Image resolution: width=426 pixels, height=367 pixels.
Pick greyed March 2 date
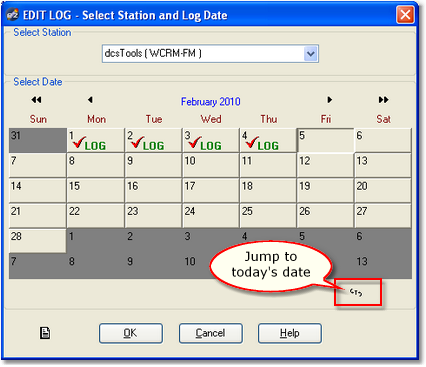tap(153, 241)
